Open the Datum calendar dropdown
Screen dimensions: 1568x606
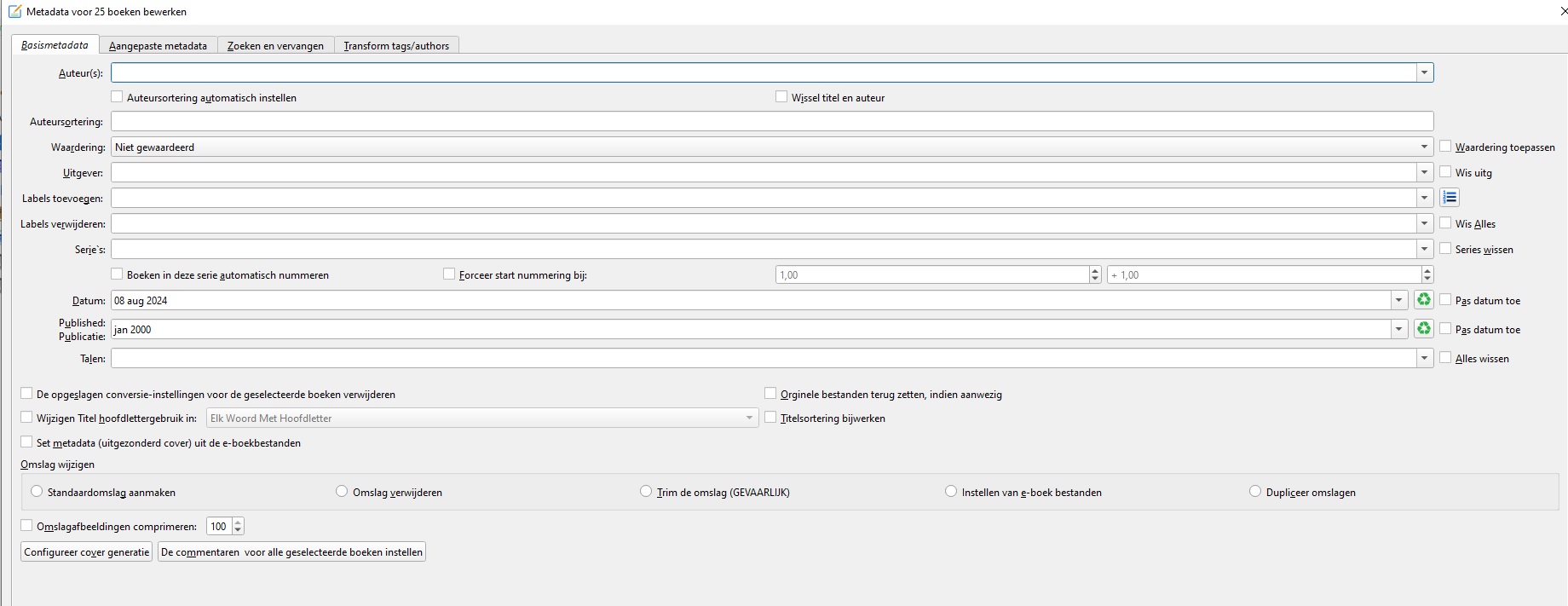click(1398, 300)
